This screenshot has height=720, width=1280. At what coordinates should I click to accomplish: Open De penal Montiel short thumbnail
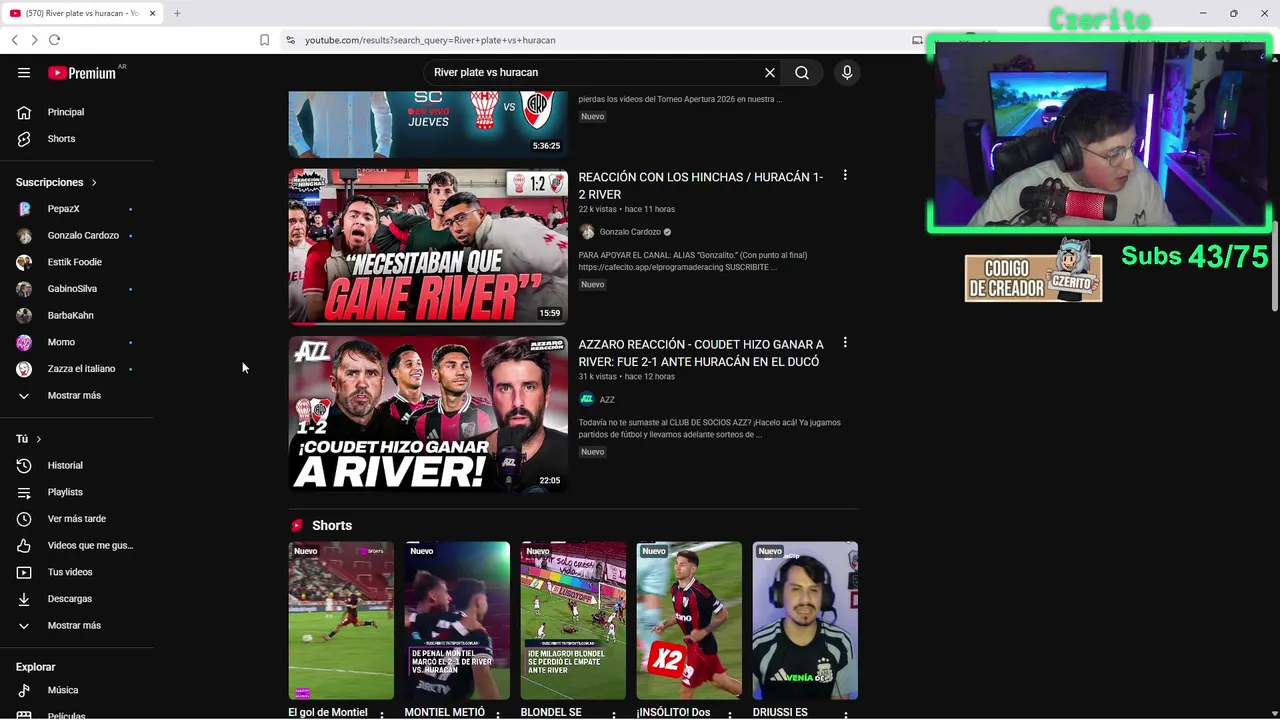(457, 621)
